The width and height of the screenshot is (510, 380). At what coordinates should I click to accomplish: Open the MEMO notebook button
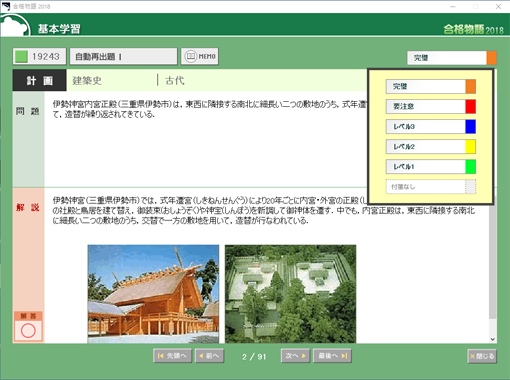point(200,56)
